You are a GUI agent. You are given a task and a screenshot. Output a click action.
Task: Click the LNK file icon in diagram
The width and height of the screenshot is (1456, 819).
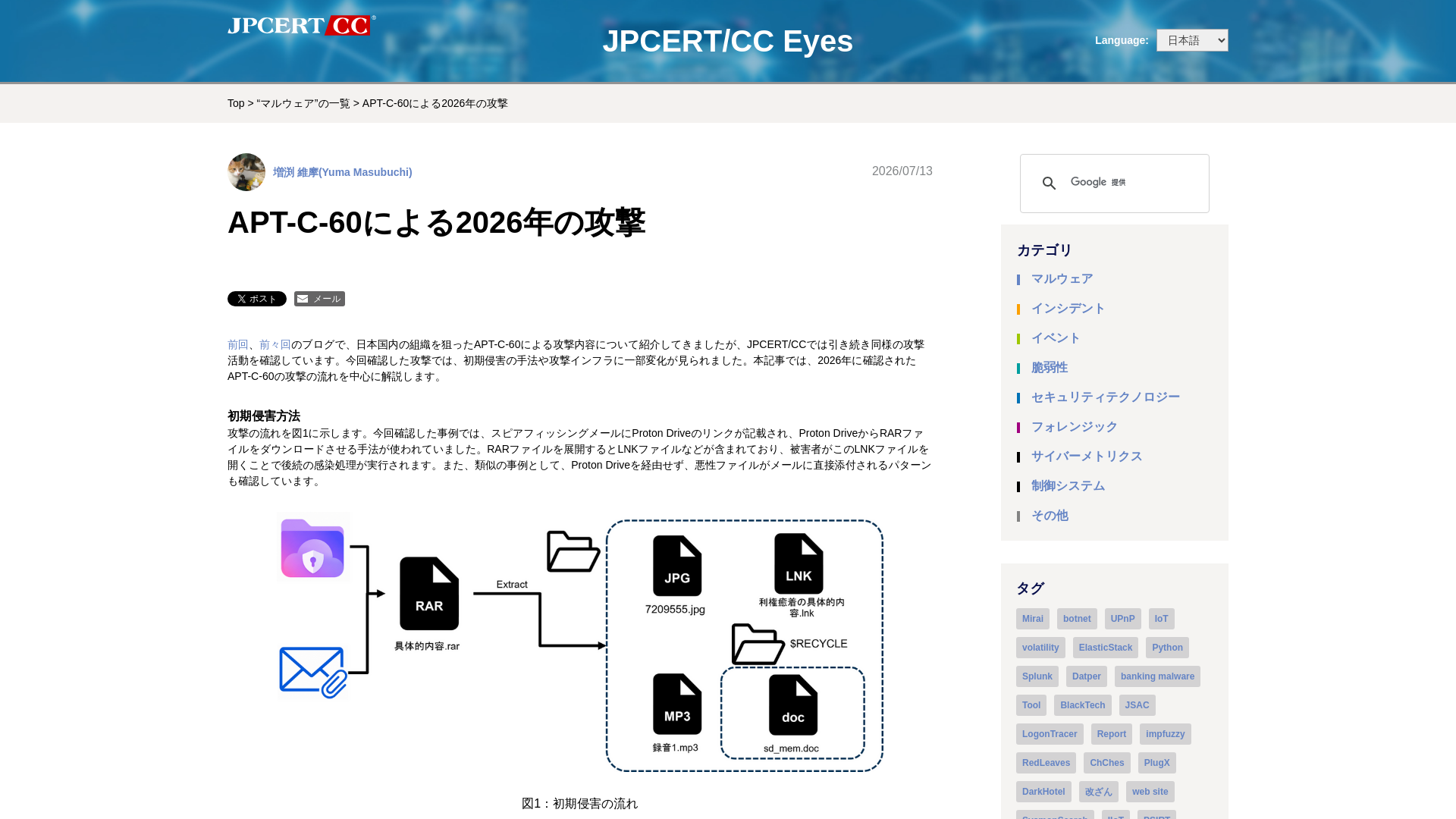pos(799,563)
